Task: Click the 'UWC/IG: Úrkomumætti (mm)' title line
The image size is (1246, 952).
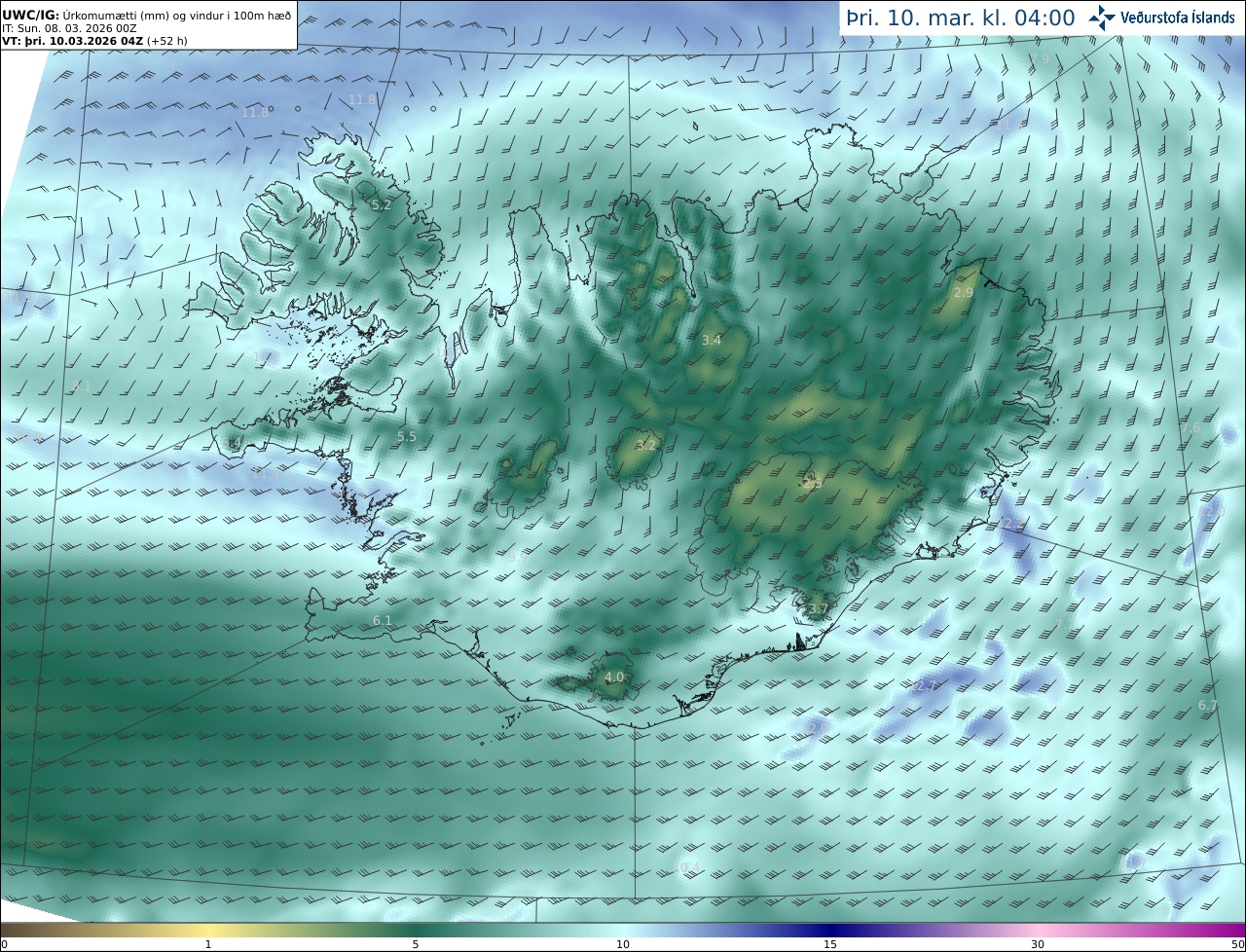Action: [147, 15]
